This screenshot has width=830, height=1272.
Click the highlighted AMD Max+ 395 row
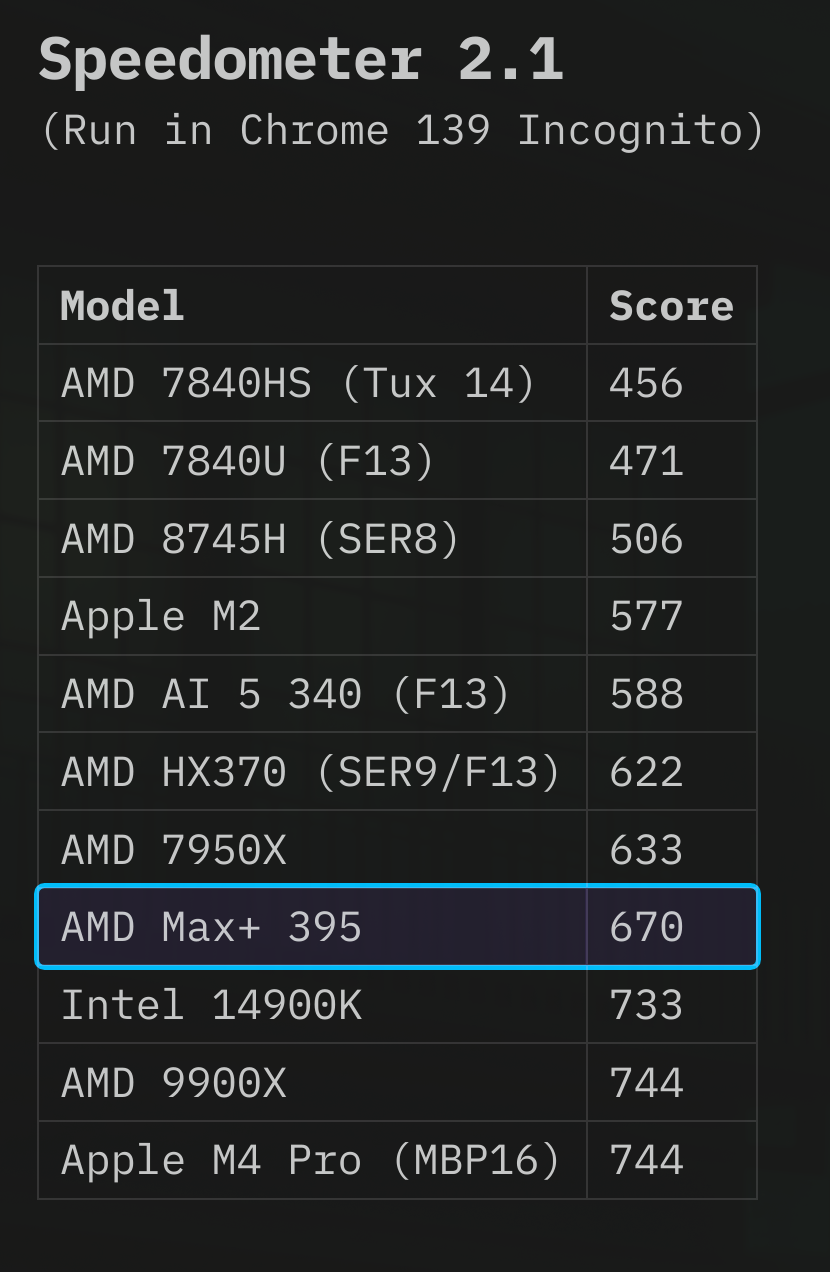point(397,927)
